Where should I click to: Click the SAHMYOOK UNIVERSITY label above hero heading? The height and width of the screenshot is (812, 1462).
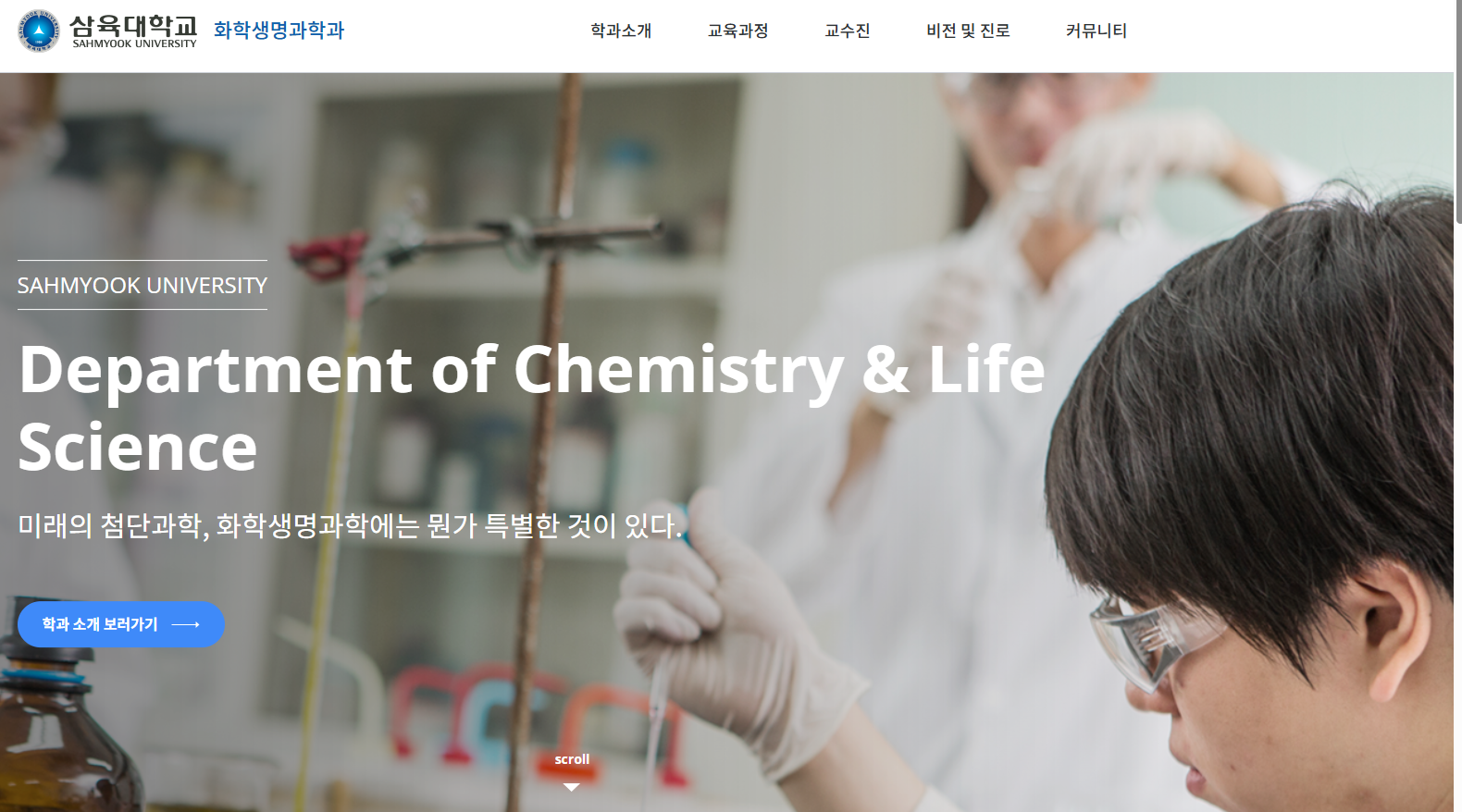tap(142, 285)
